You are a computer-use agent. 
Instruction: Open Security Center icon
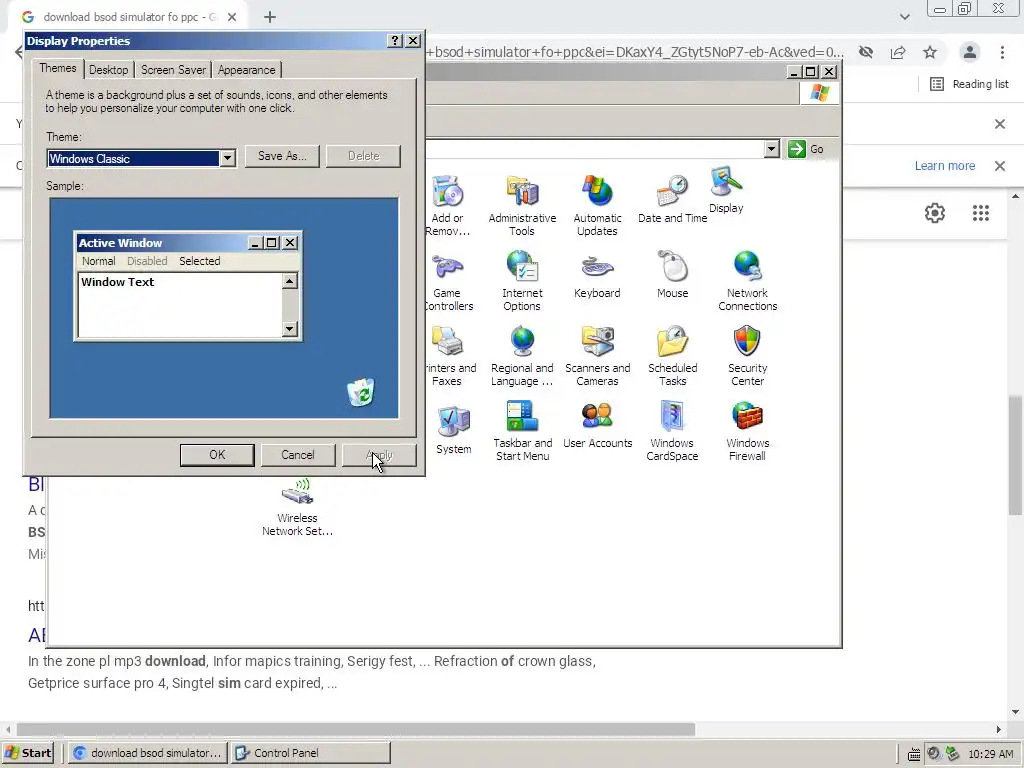tap(747, 356)
